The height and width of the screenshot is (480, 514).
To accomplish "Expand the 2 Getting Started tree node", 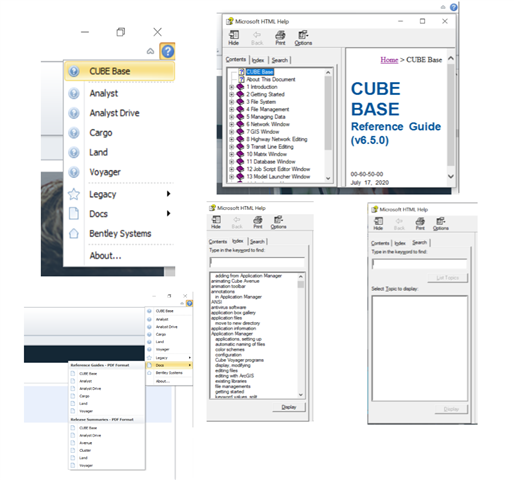I will pyautogui.click(x=232, y=94).
